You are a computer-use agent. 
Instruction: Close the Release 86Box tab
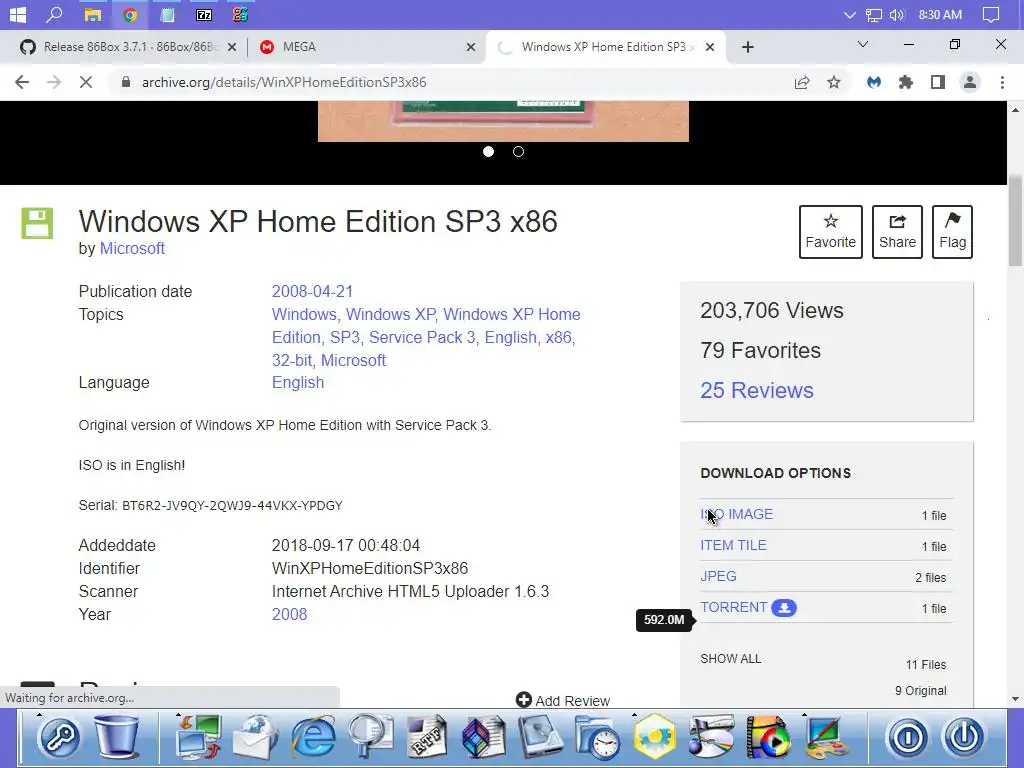pos(232,47)
